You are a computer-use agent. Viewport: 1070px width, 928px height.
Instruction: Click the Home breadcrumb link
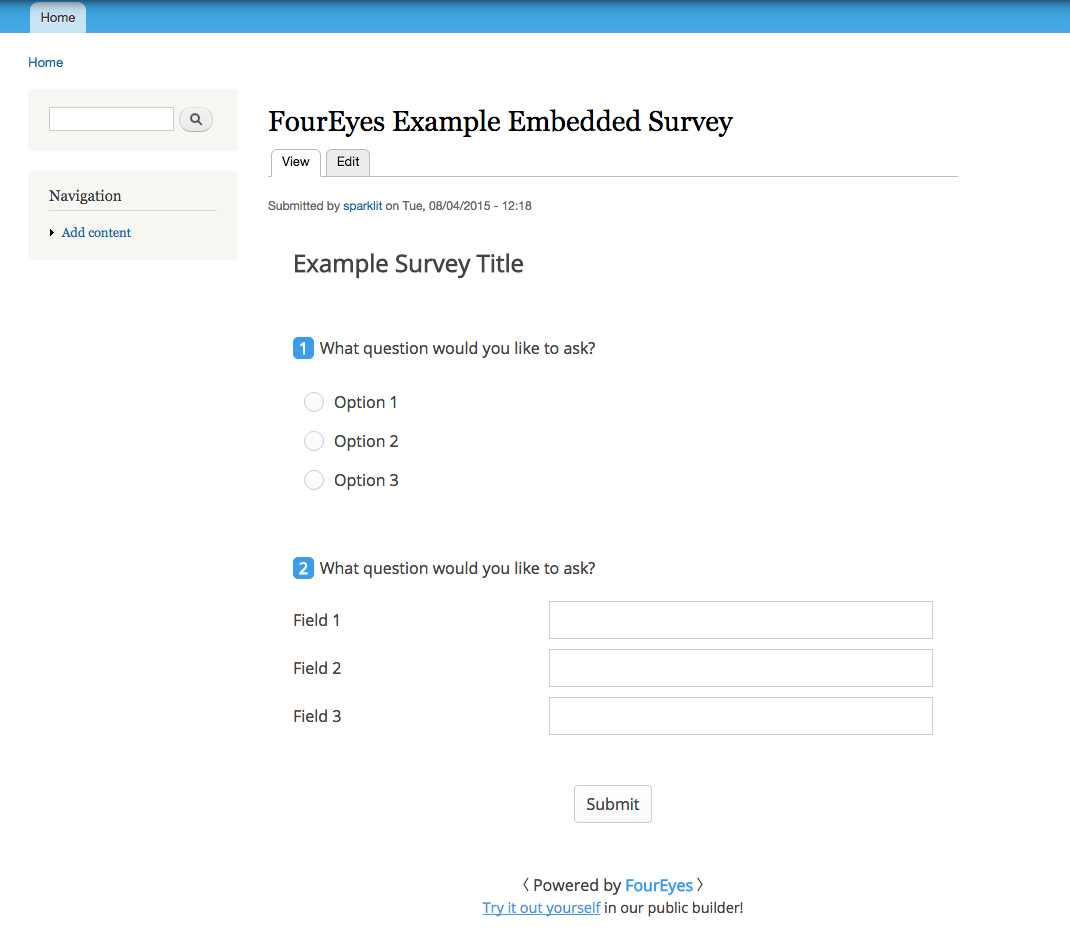pos(45,62)
